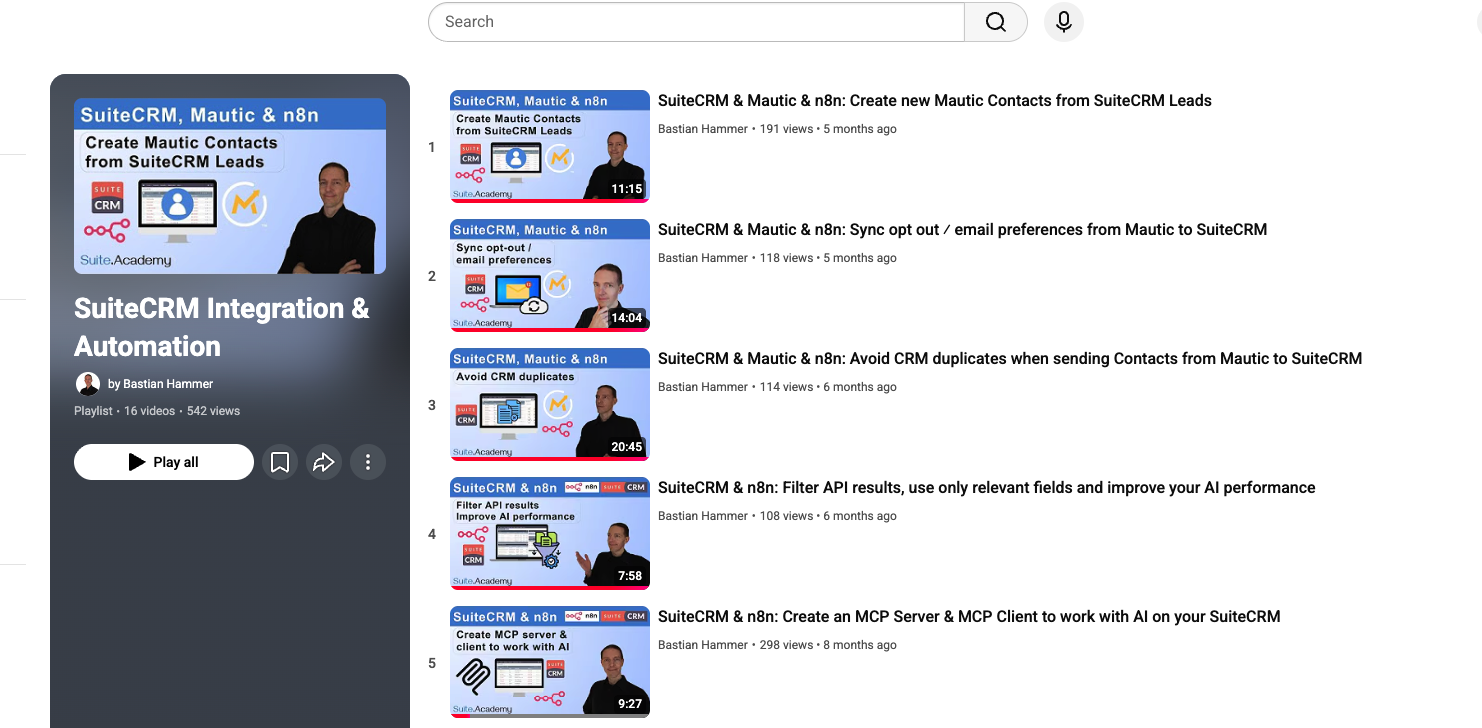Screen dimensions: 1482x728
Task: Open the large playlist cover thumbnail
Action: pos(230,186)
